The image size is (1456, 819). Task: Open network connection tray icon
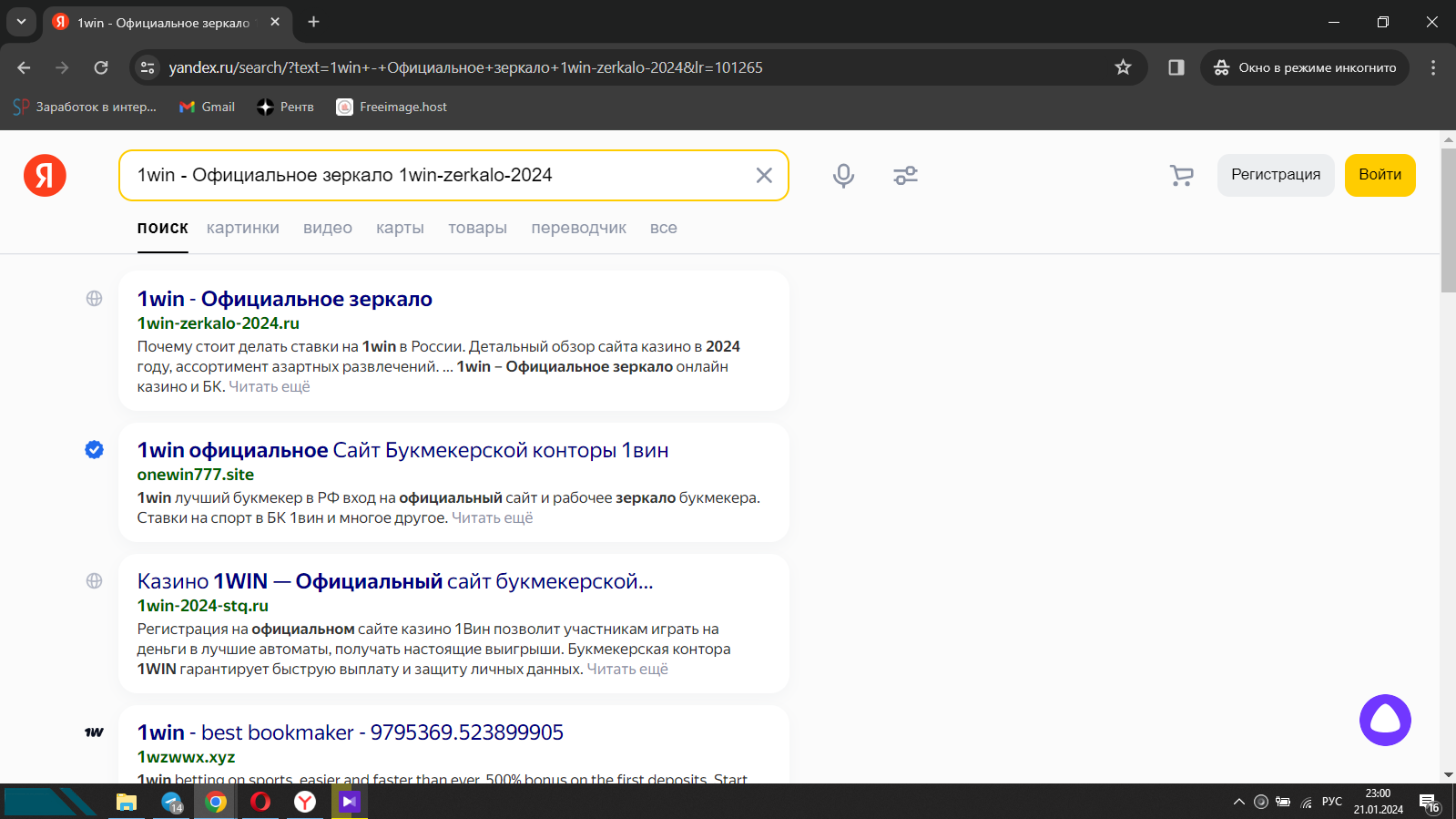pyautogui.click(x=1307, y=802)
